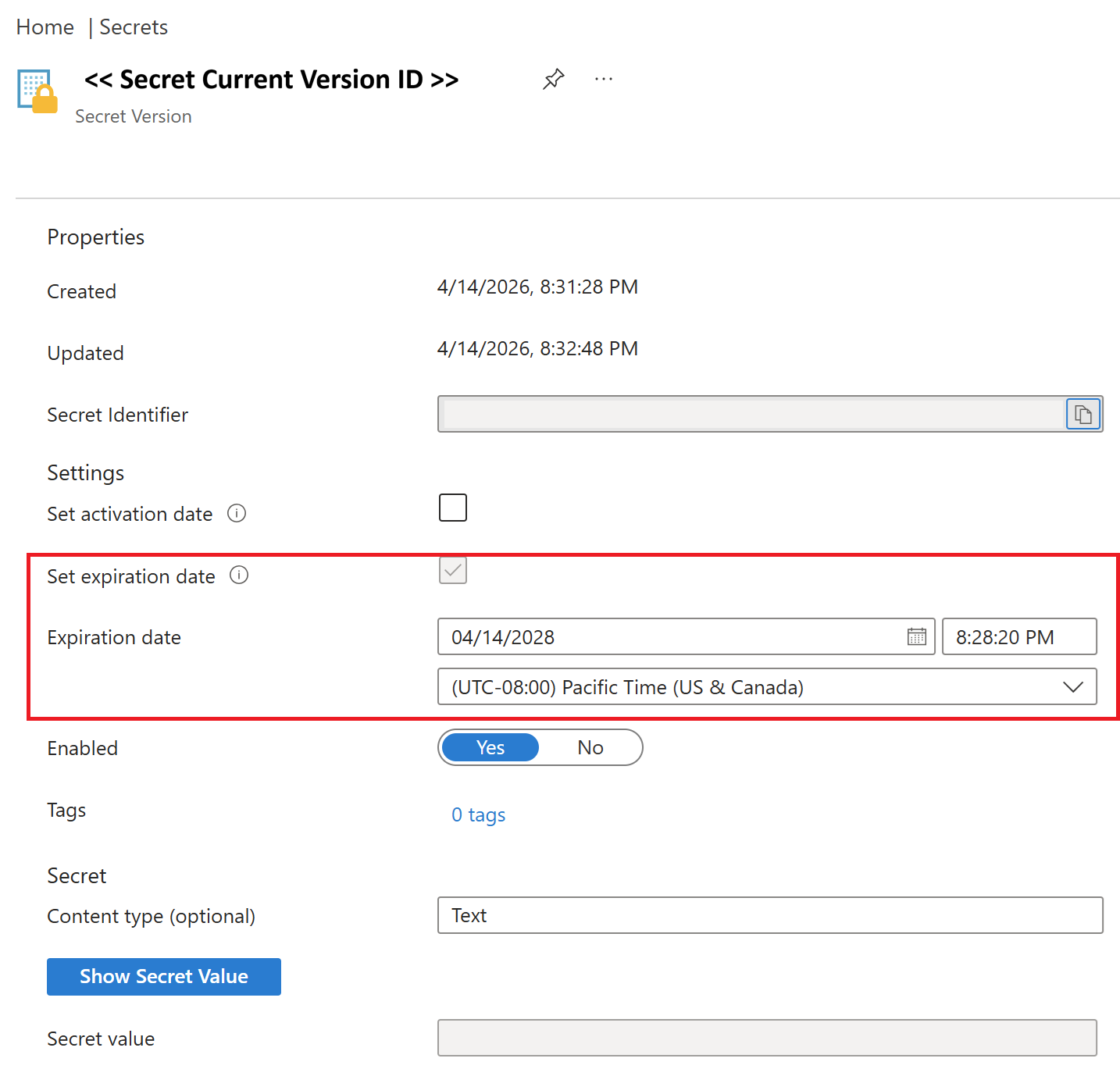Click the key vault secret lock icon
Screen dimensions: 1120x1069
(37, 91)
